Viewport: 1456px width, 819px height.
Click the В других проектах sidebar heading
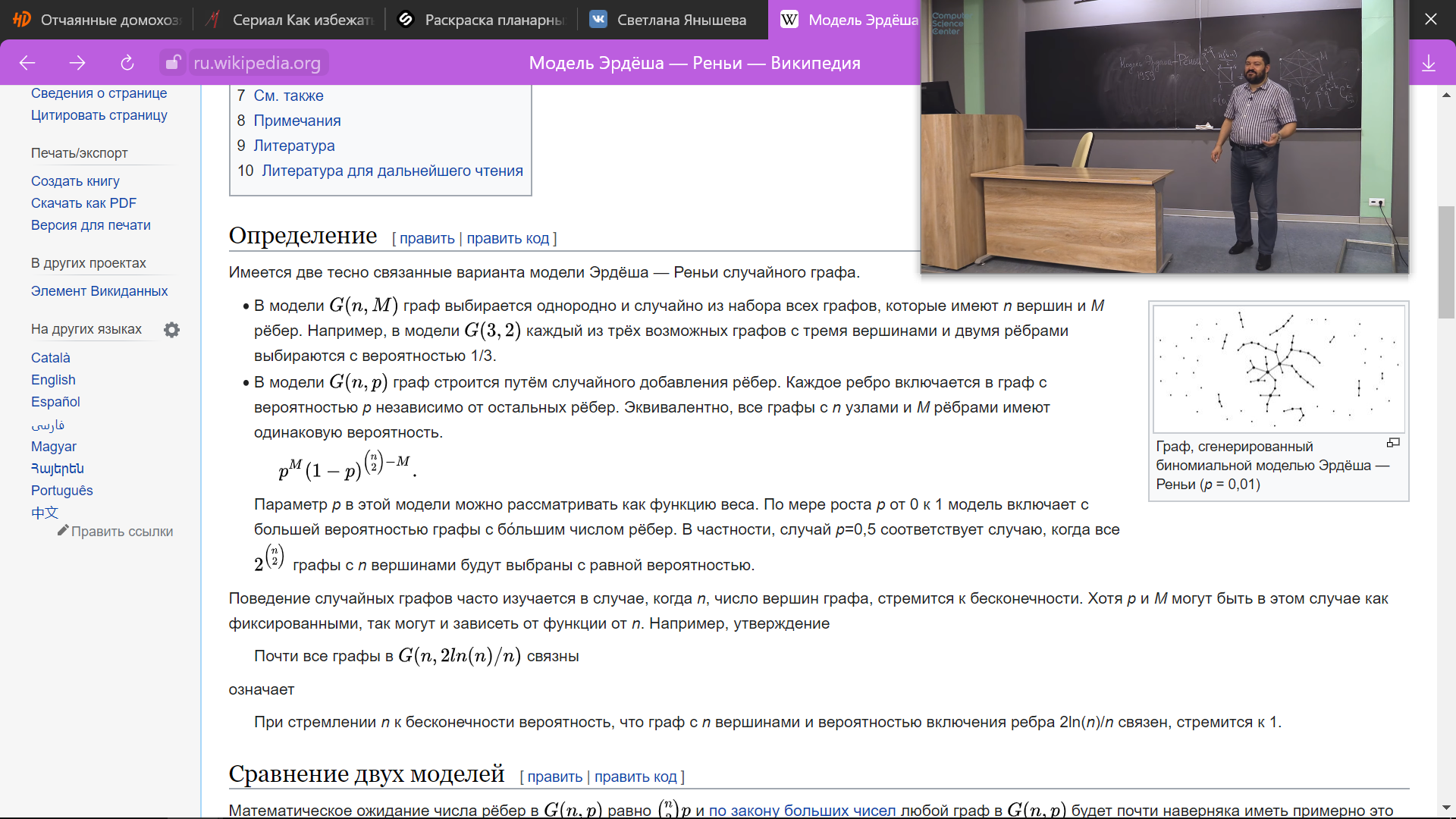tap(89, 263)
